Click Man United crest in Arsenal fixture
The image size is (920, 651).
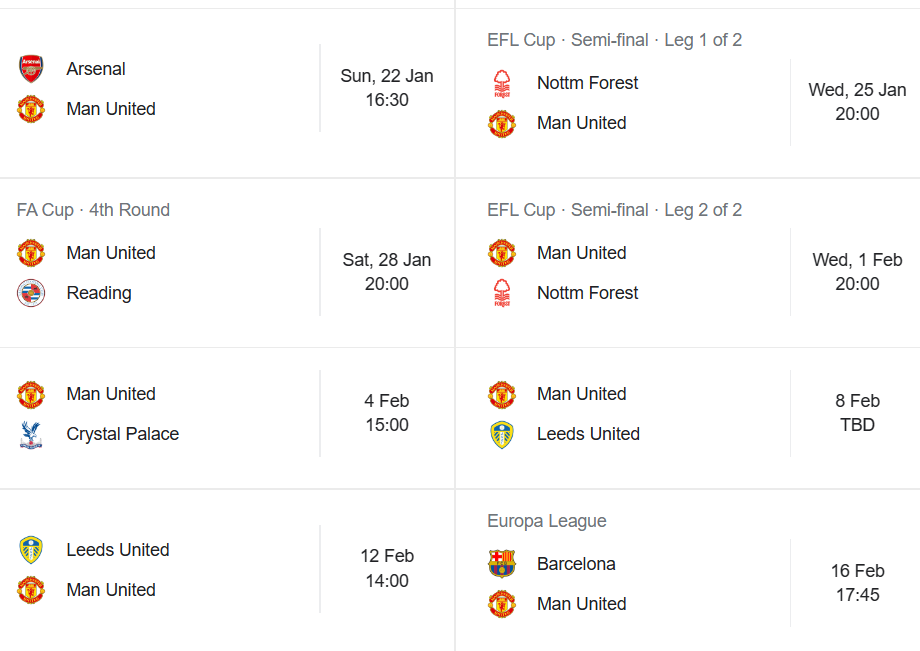coord(31,109)
